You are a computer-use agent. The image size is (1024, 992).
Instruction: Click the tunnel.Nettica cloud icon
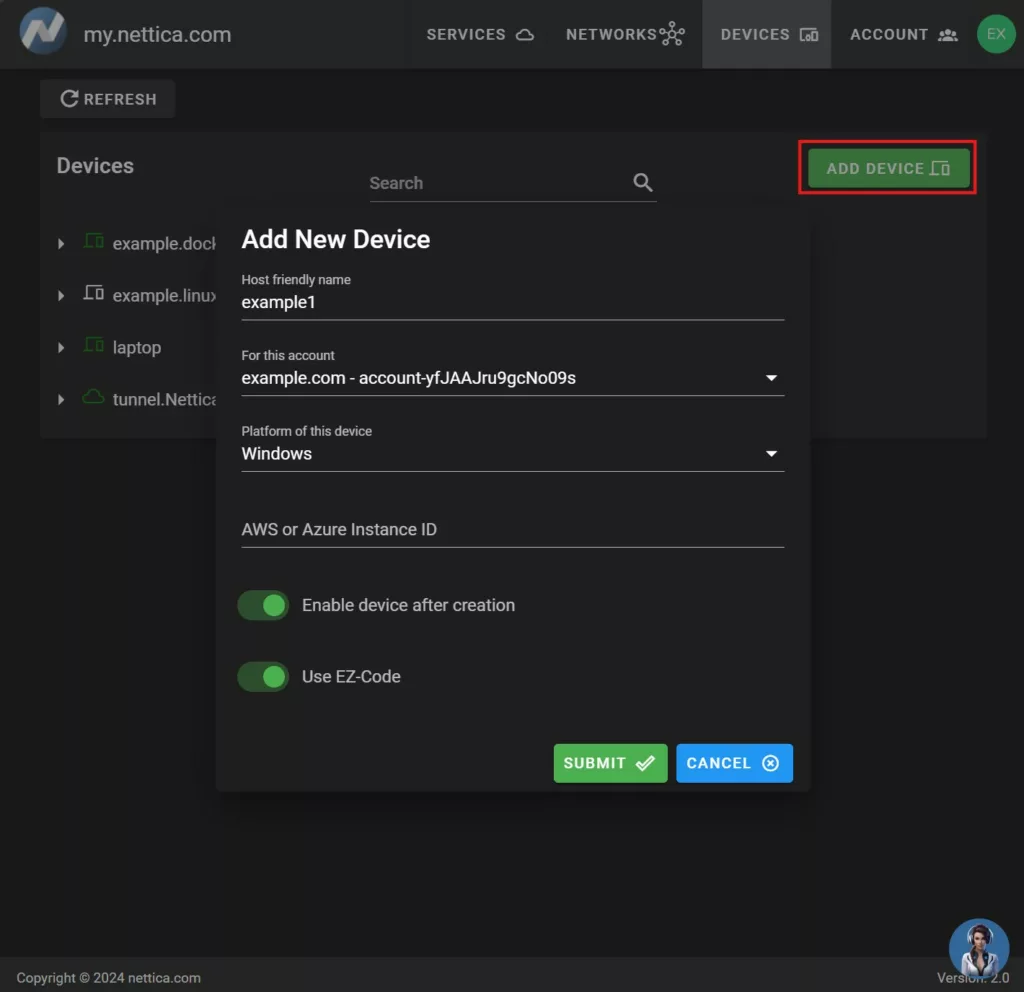point(94,398)
